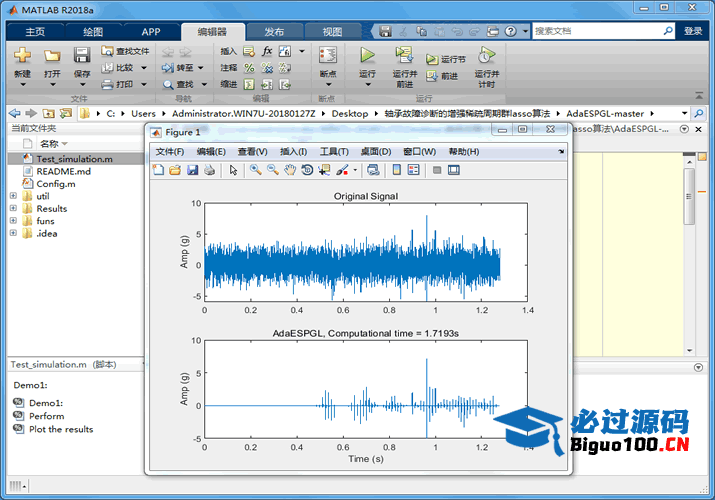This screenshot has height=500, width=715.
Task: Select Rotate 3D tool in Figure 1
Action: [x=307, y=170]
